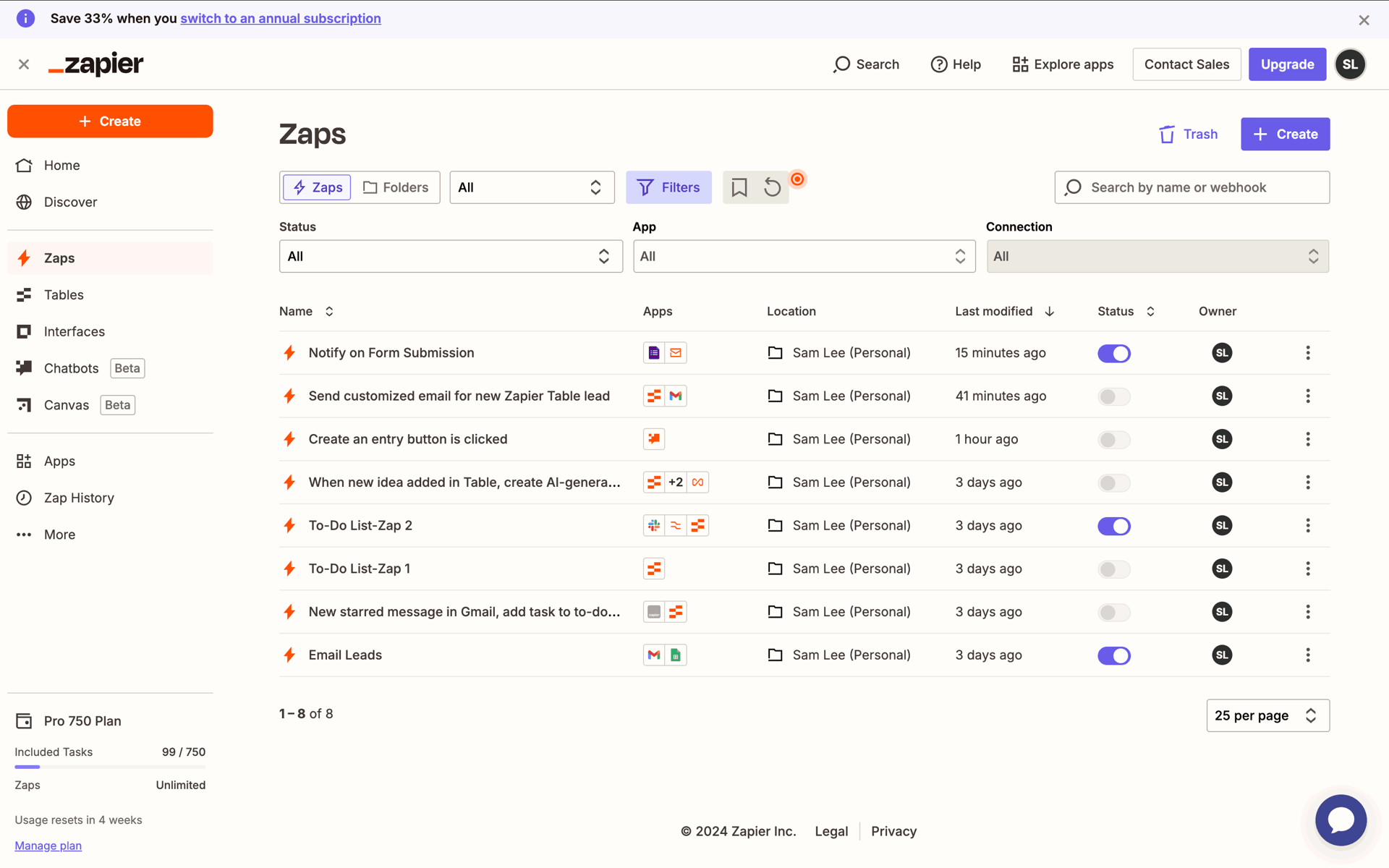1389x868 pixels.
Task: Click the bookmark saved-view icon
Action: click(739, 187)
